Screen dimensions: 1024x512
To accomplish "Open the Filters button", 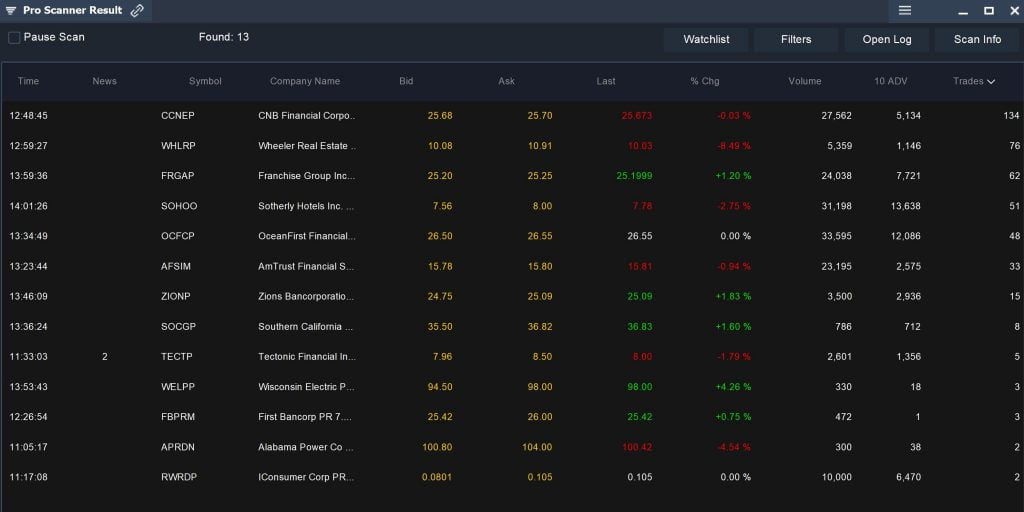I will (796, 40).
